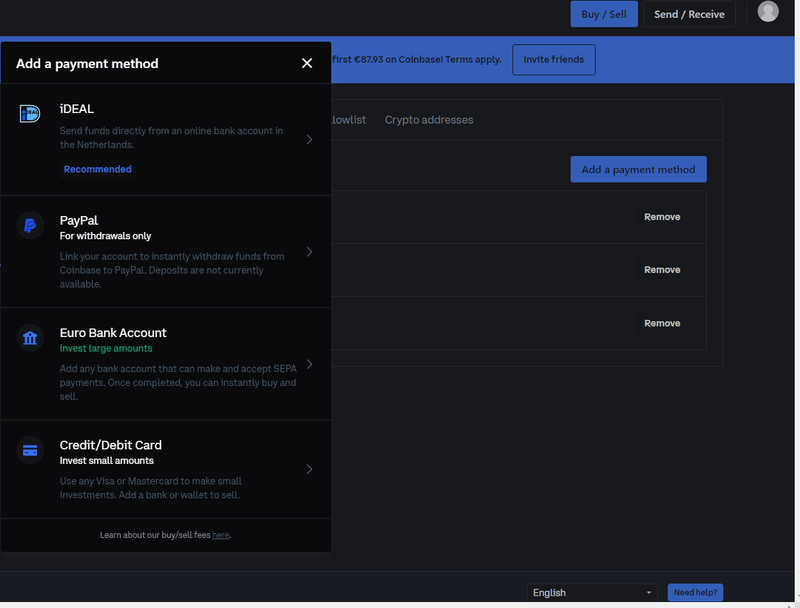Viewport: 800px width, 608px height.
Task: Open the user profile avatar
Action: [768, 11]
